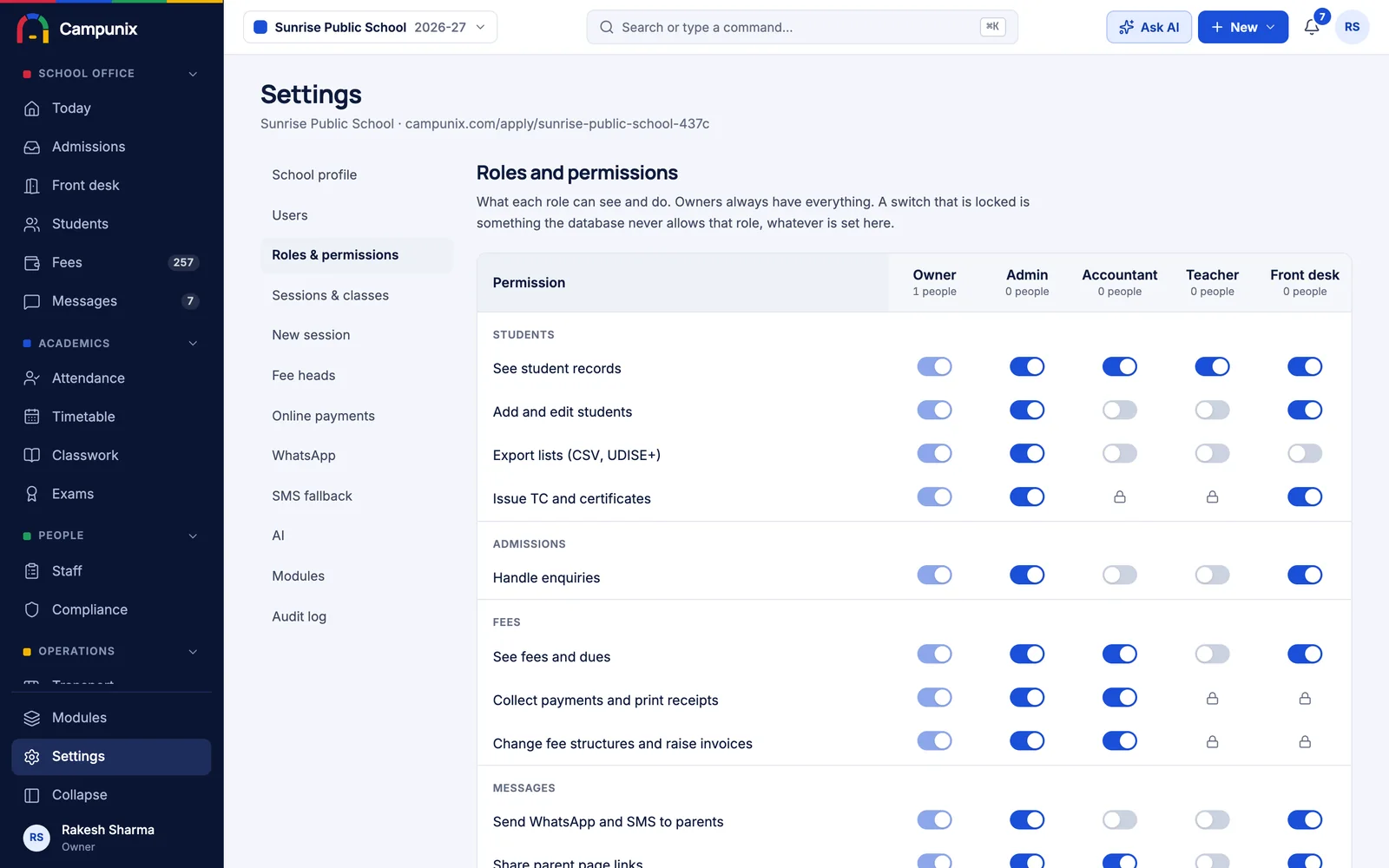Open Attendance via its user-check icon
1389x868 pixels.
(32, 378)
